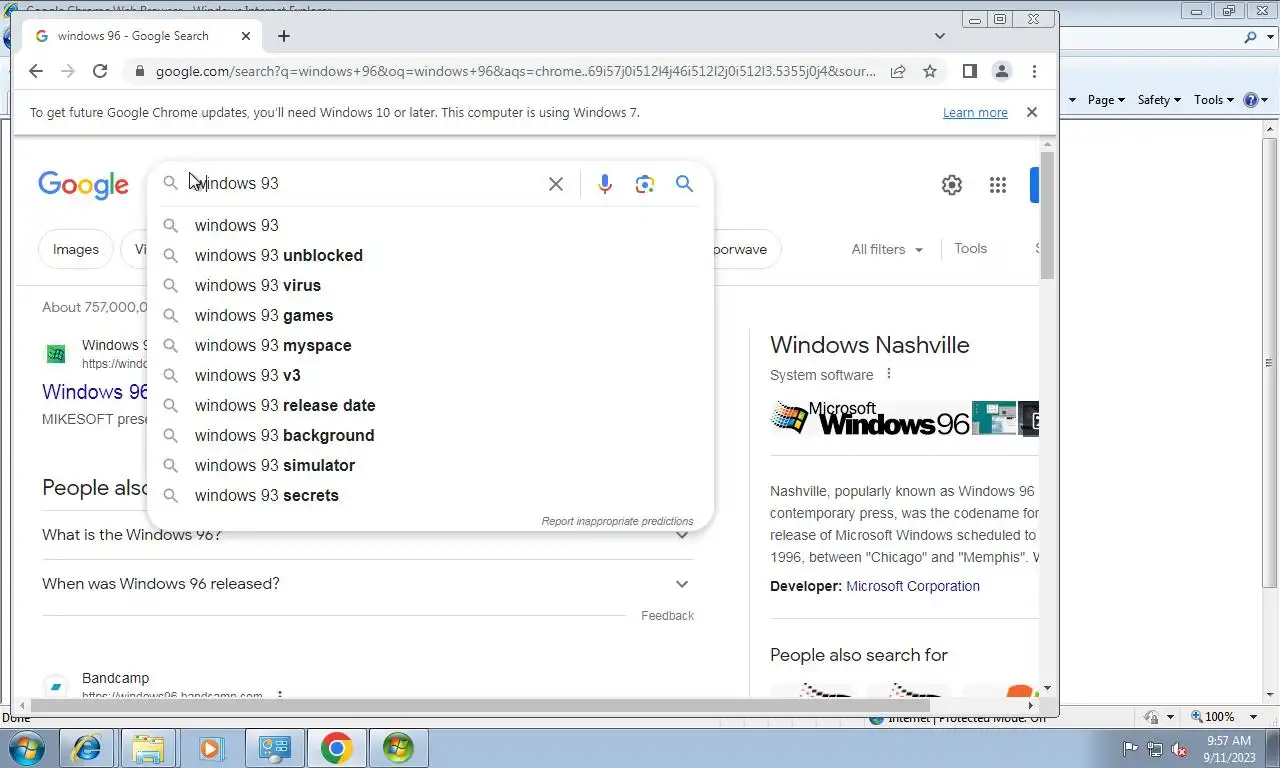Go back using Chrome's back arrow
1280x768 pixels.
point(36,71)
